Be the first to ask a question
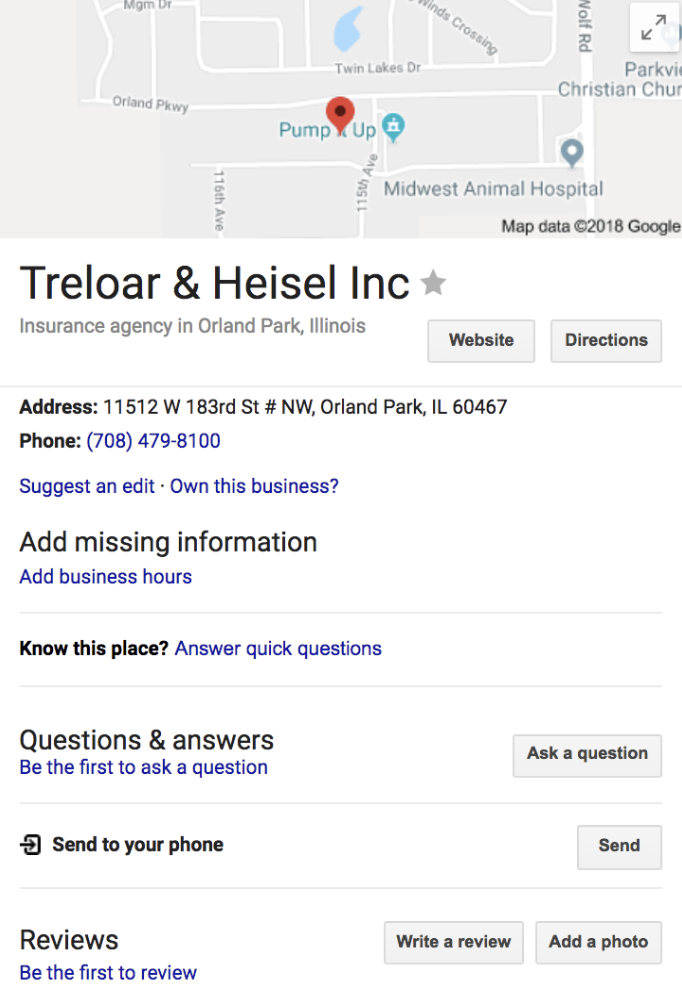Image resolution: width=682 pixels, height=1008 pixels. (x=143, y=767)
